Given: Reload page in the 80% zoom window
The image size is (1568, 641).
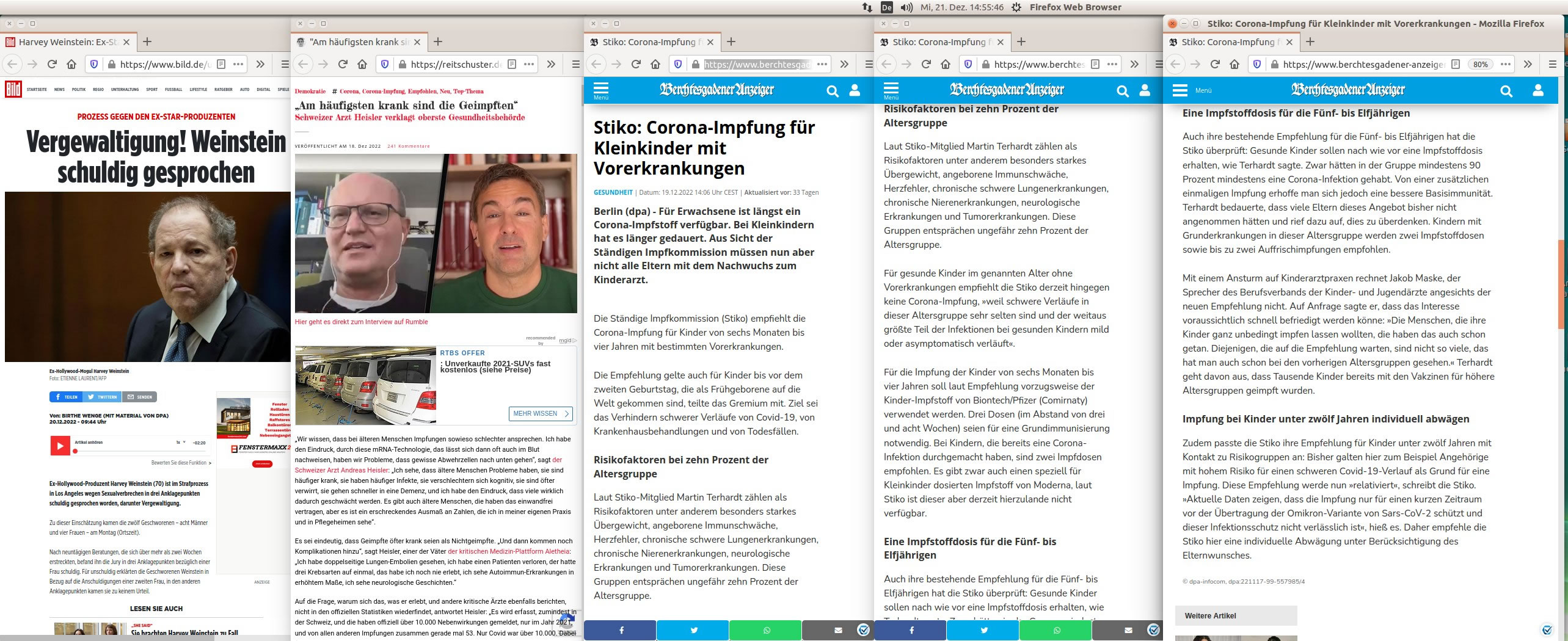Looking at the screenshot, I should coord(1215,64).
